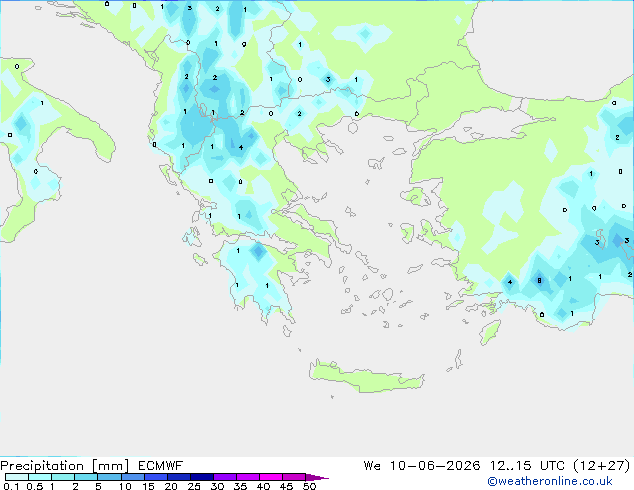Click the '12..15 UTC' time text

coord(527,466)
